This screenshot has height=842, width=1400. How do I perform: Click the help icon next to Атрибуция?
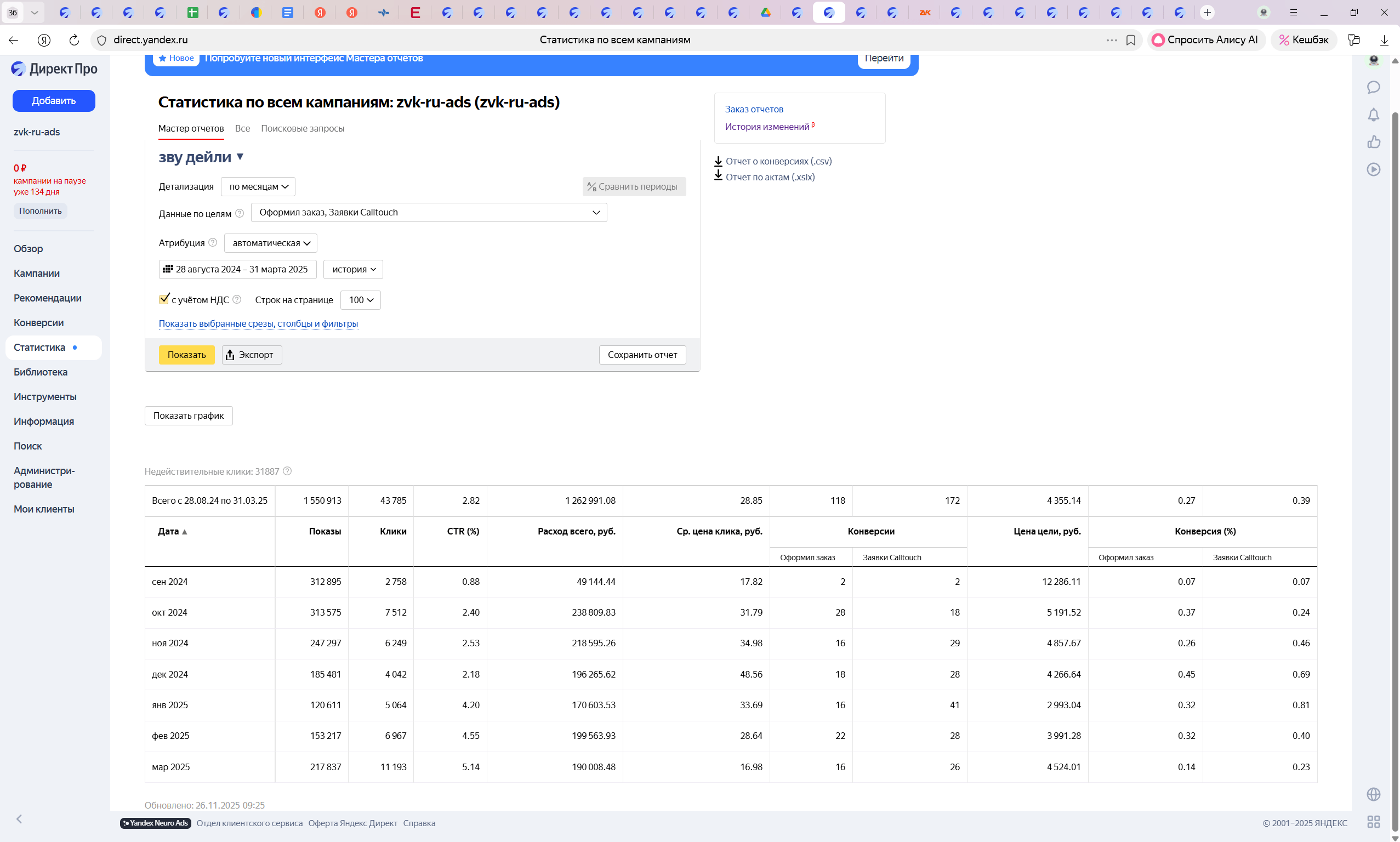(x=213, y=242)
